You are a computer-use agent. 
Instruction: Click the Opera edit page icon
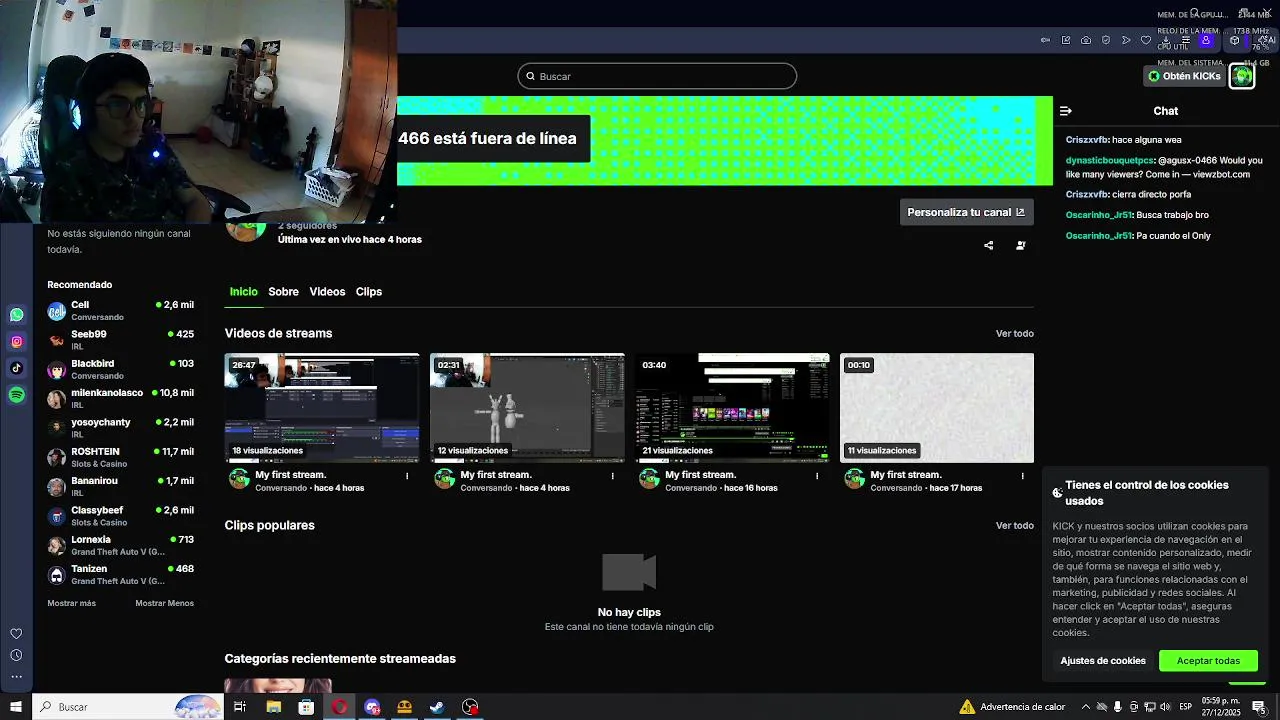pos(1066,40)
